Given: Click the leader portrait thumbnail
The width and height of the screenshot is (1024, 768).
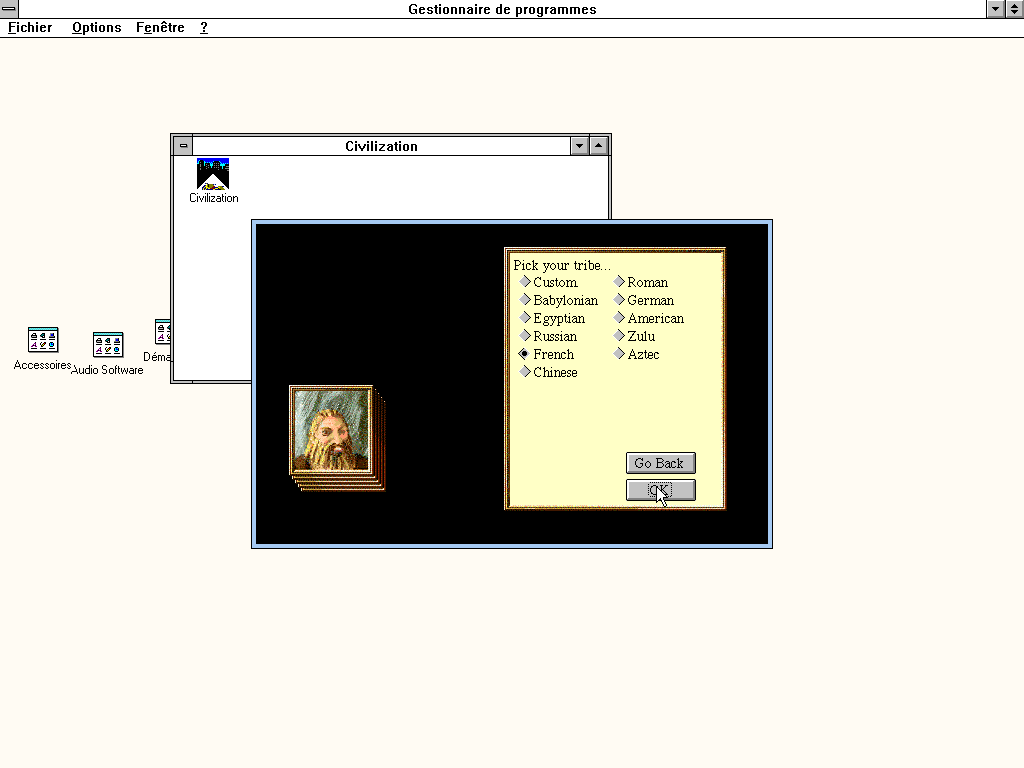Looking at the screenshot, I should pos(332,430).
